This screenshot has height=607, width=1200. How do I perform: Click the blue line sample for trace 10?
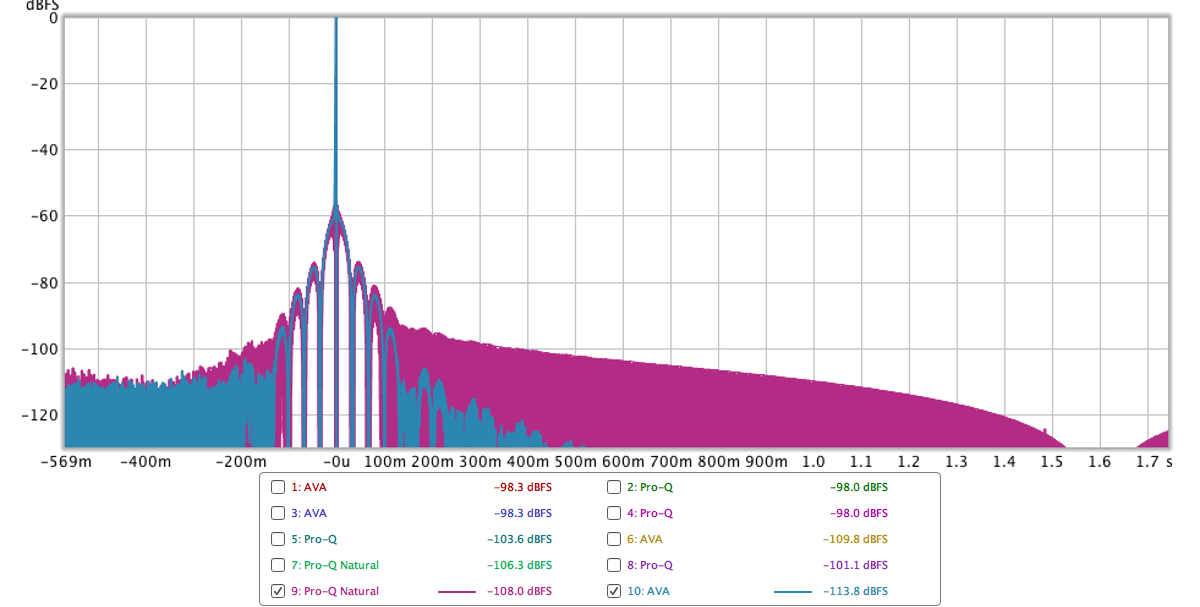[792, 592]
